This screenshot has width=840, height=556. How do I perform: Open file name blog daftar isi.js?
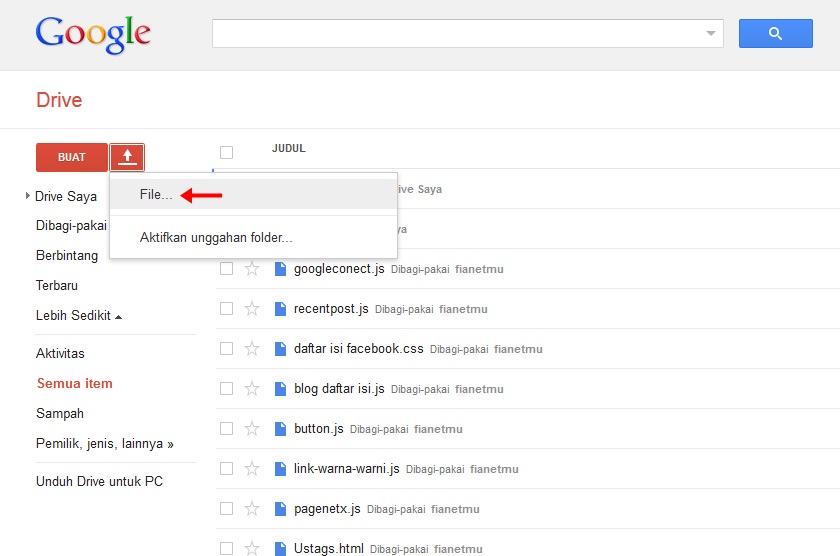(339, 389)
